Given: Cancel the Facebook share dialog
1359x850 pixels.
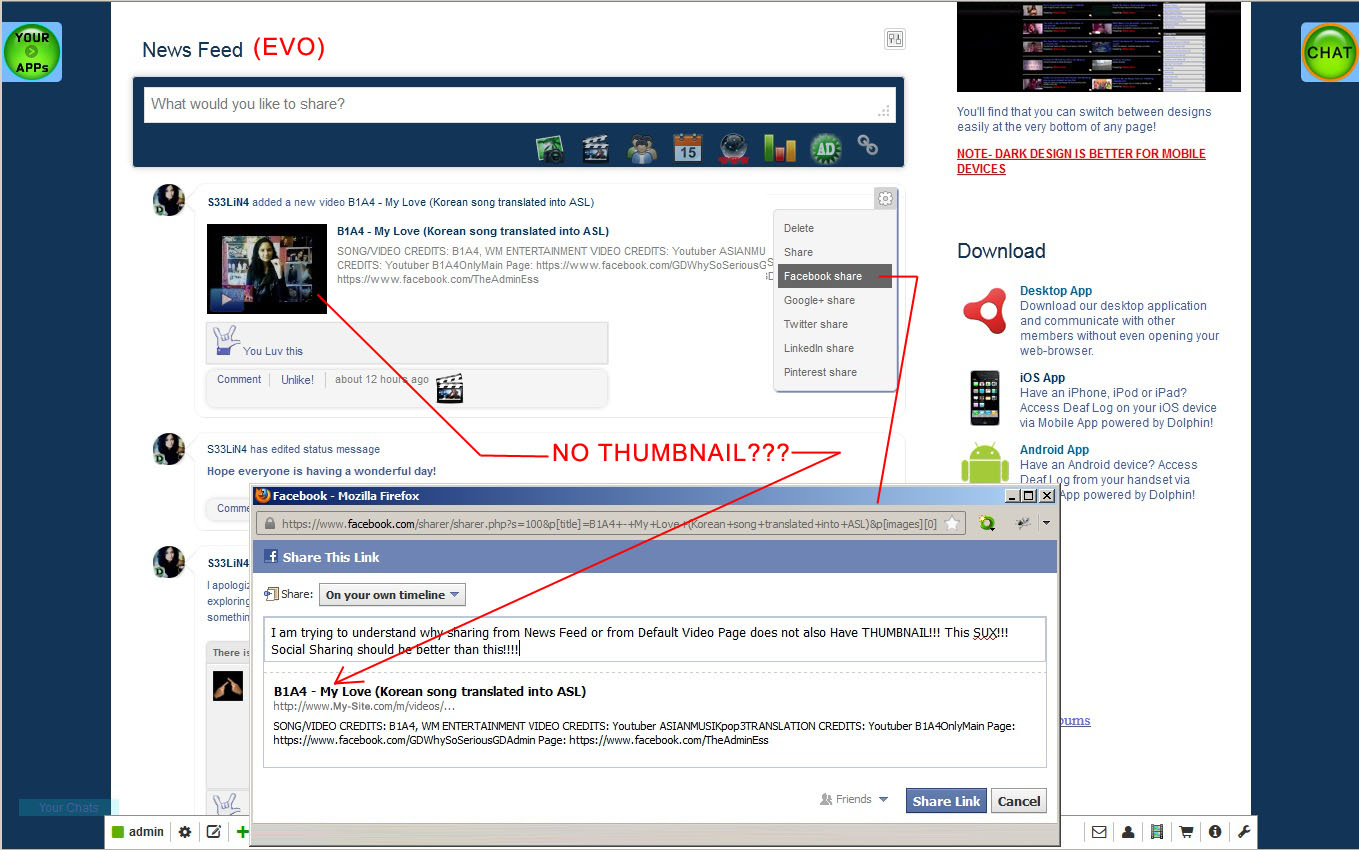Looking at the screenshot, I should coord(1019,801).
